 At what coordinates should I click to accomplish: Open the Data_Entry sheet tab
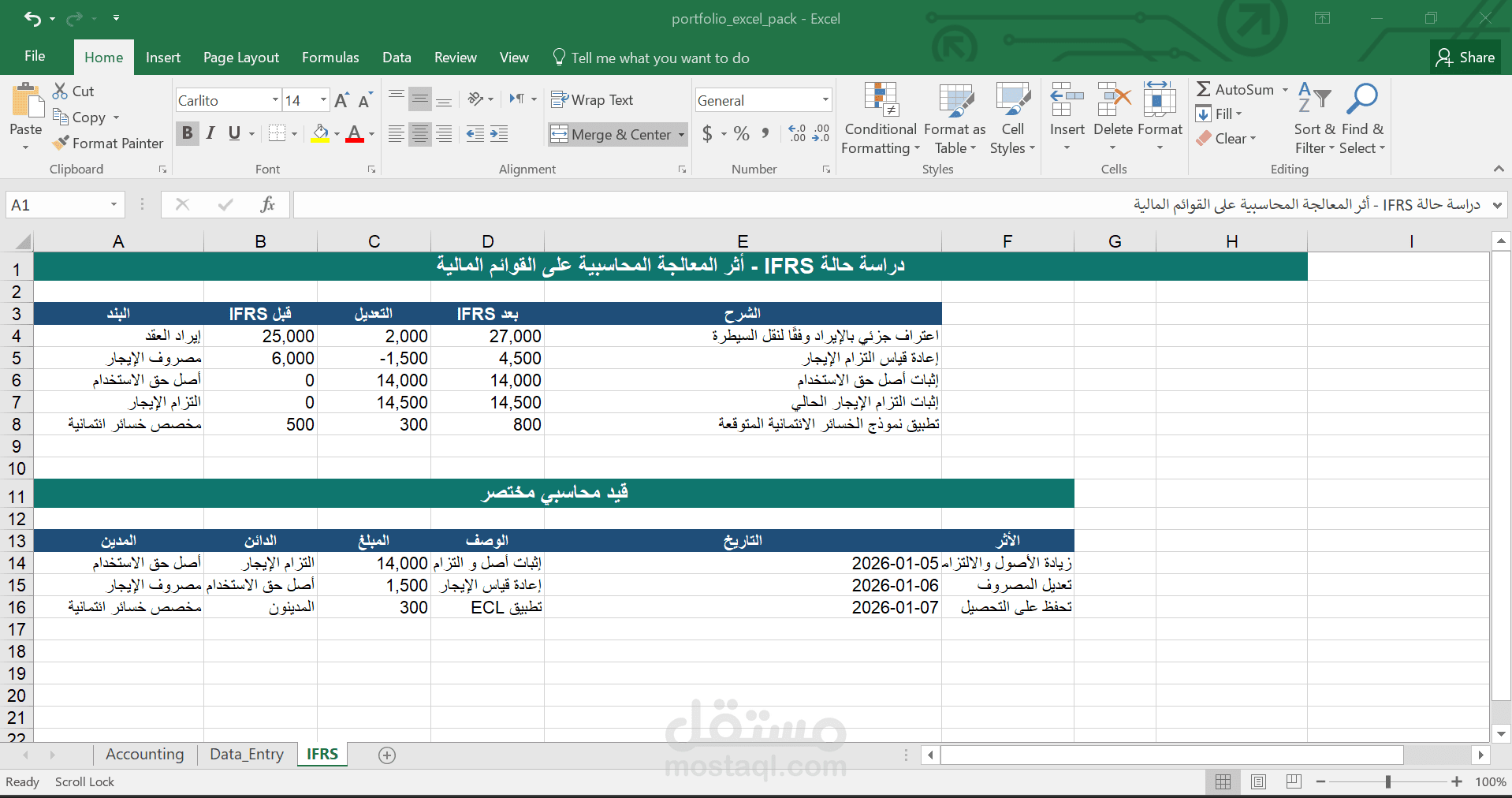247,755
